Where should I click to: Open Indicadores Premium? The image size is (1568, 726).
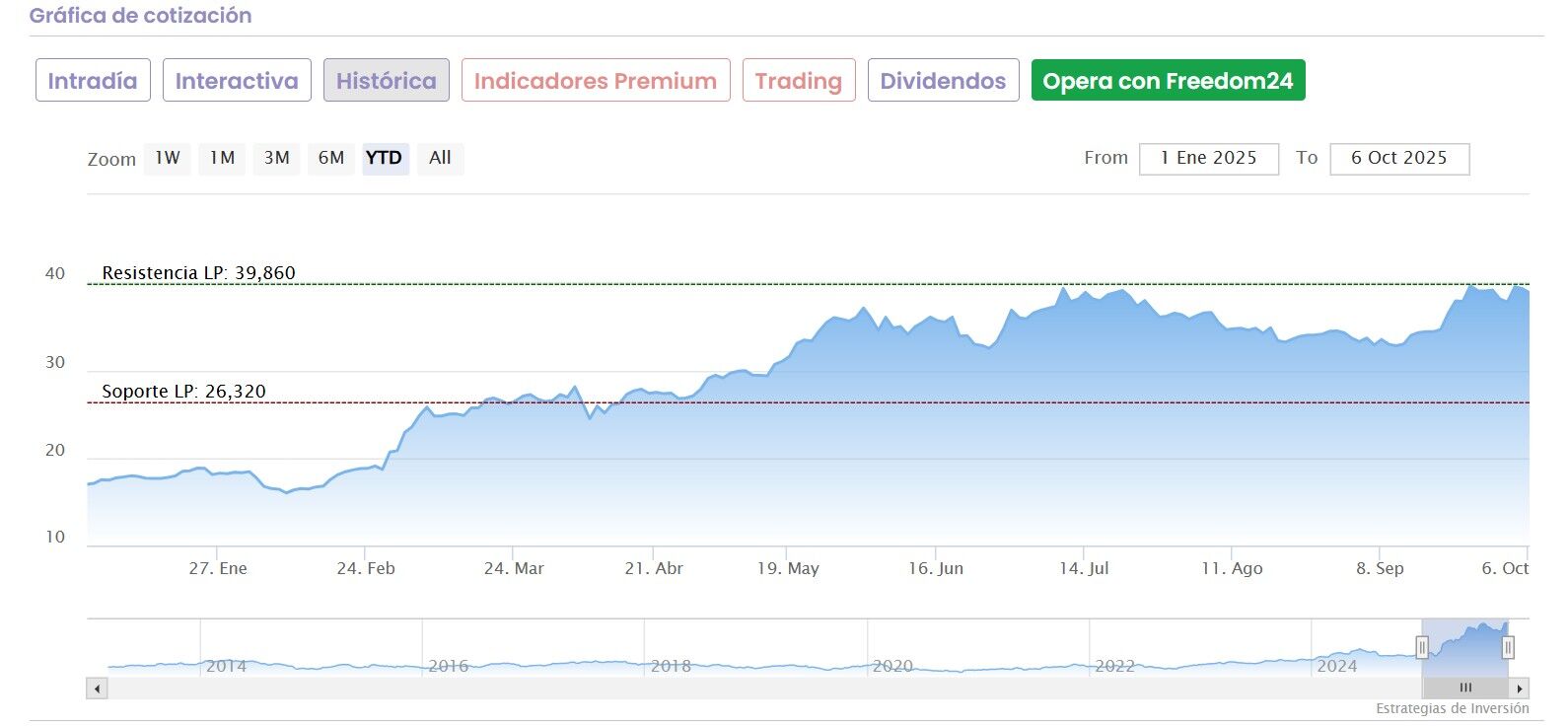(596, 81)
